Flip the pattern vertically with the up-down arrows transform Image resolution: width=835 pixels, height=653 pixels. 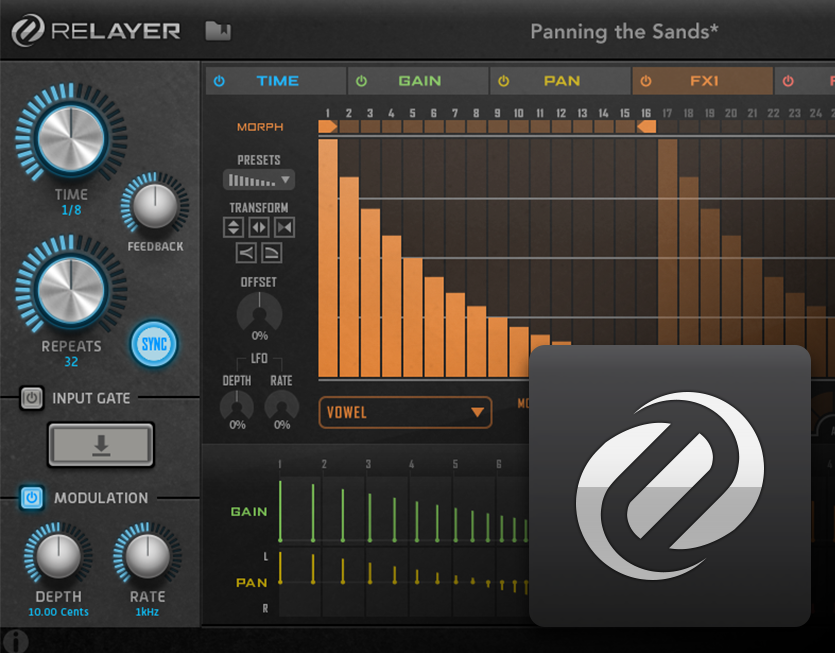233,227
